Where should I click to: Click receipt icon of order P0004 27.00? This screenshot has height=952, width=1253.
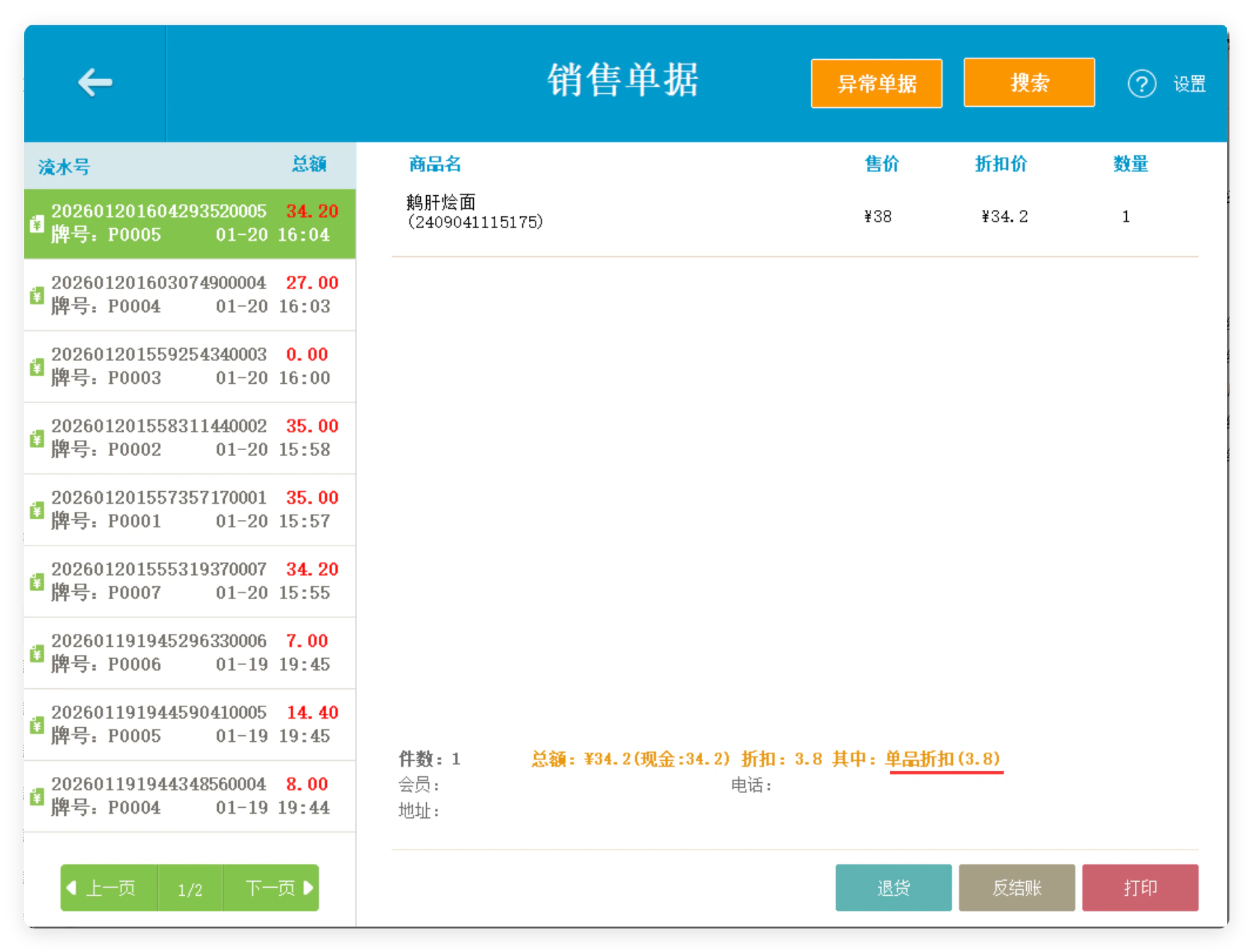pyautogui.click(x=37, y=295)
